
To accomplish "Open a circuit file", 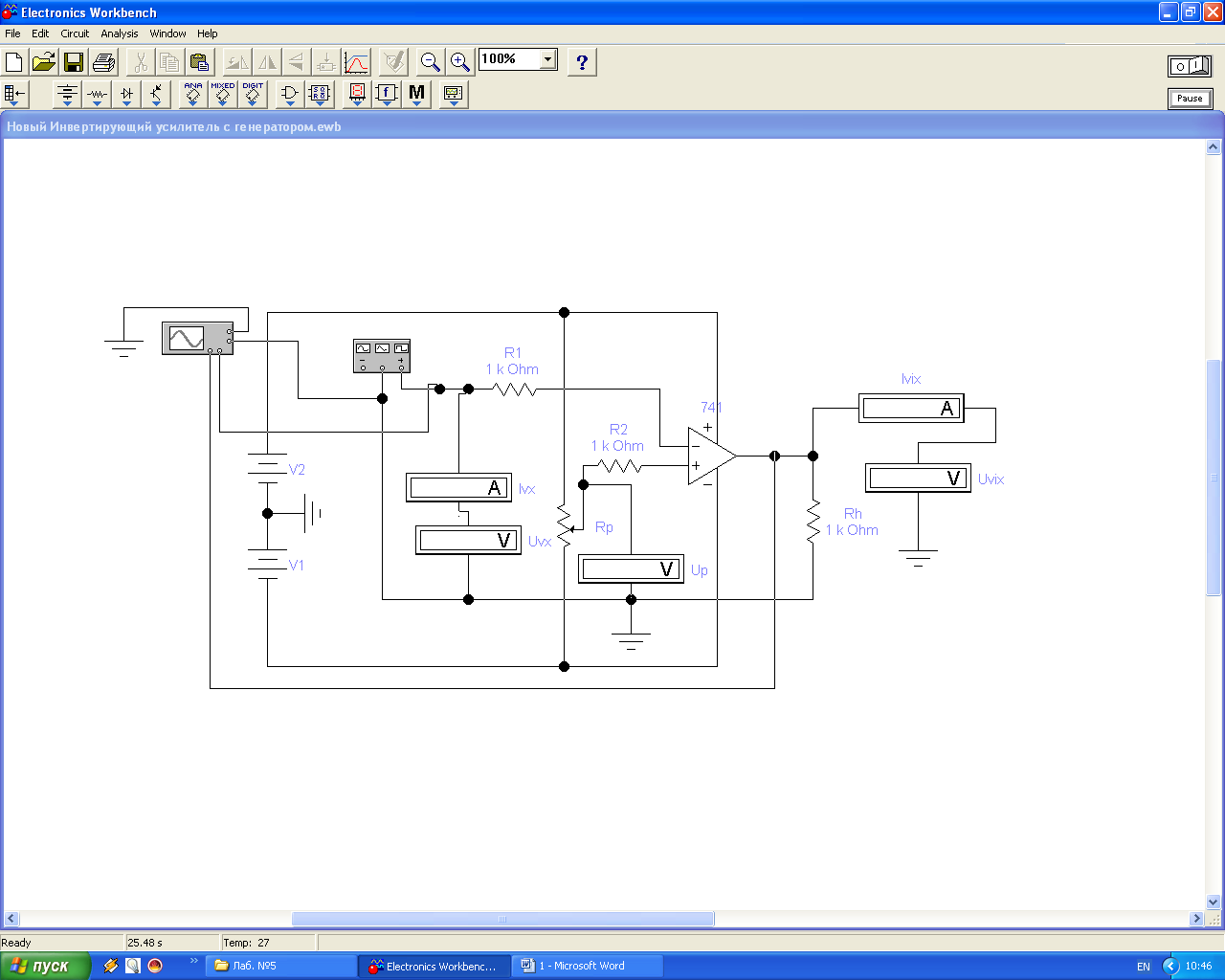I will coord(44,62).
